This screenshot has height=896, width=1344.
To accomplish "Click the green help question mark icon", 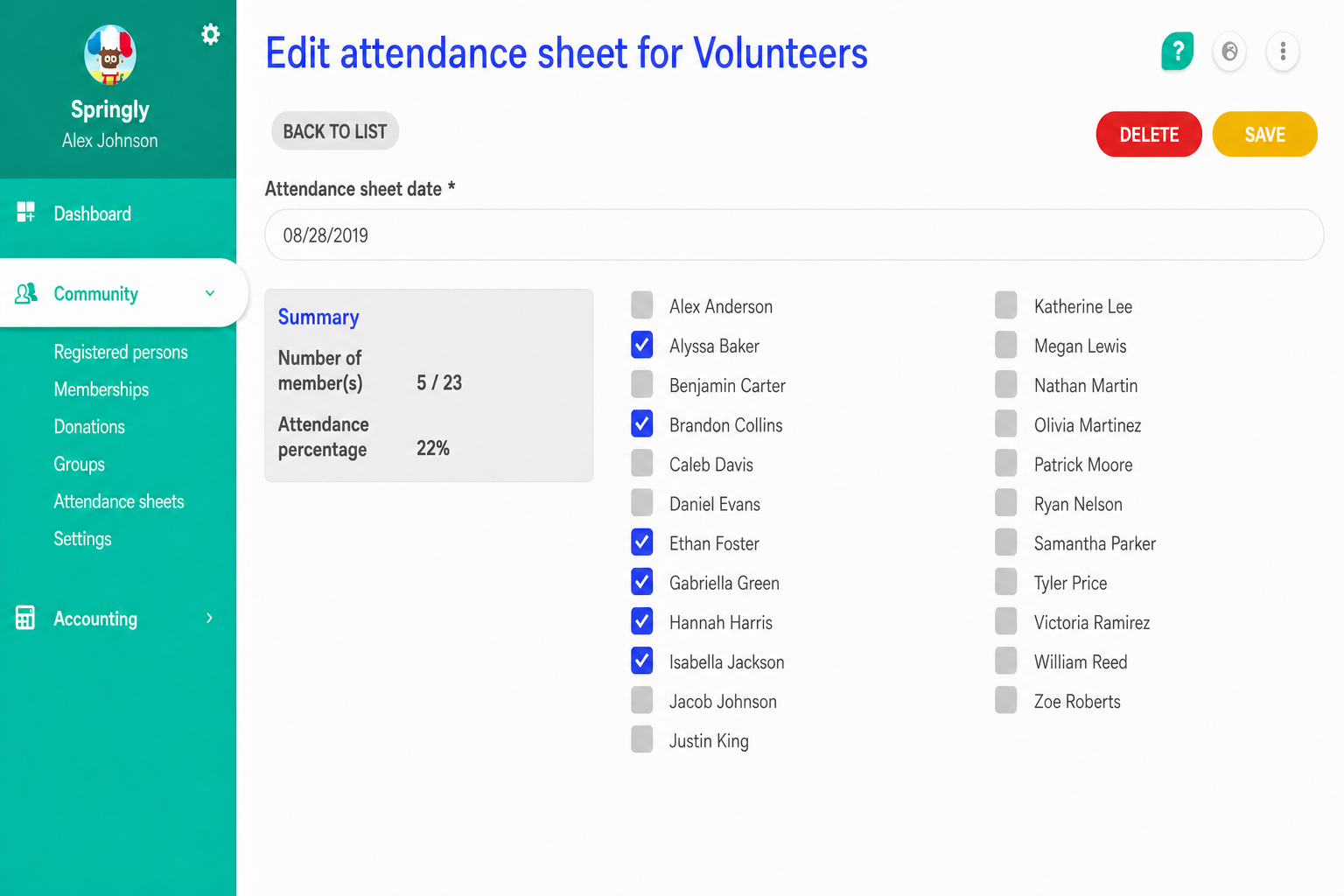I will pyautogui.click(x=1178, y=52).
